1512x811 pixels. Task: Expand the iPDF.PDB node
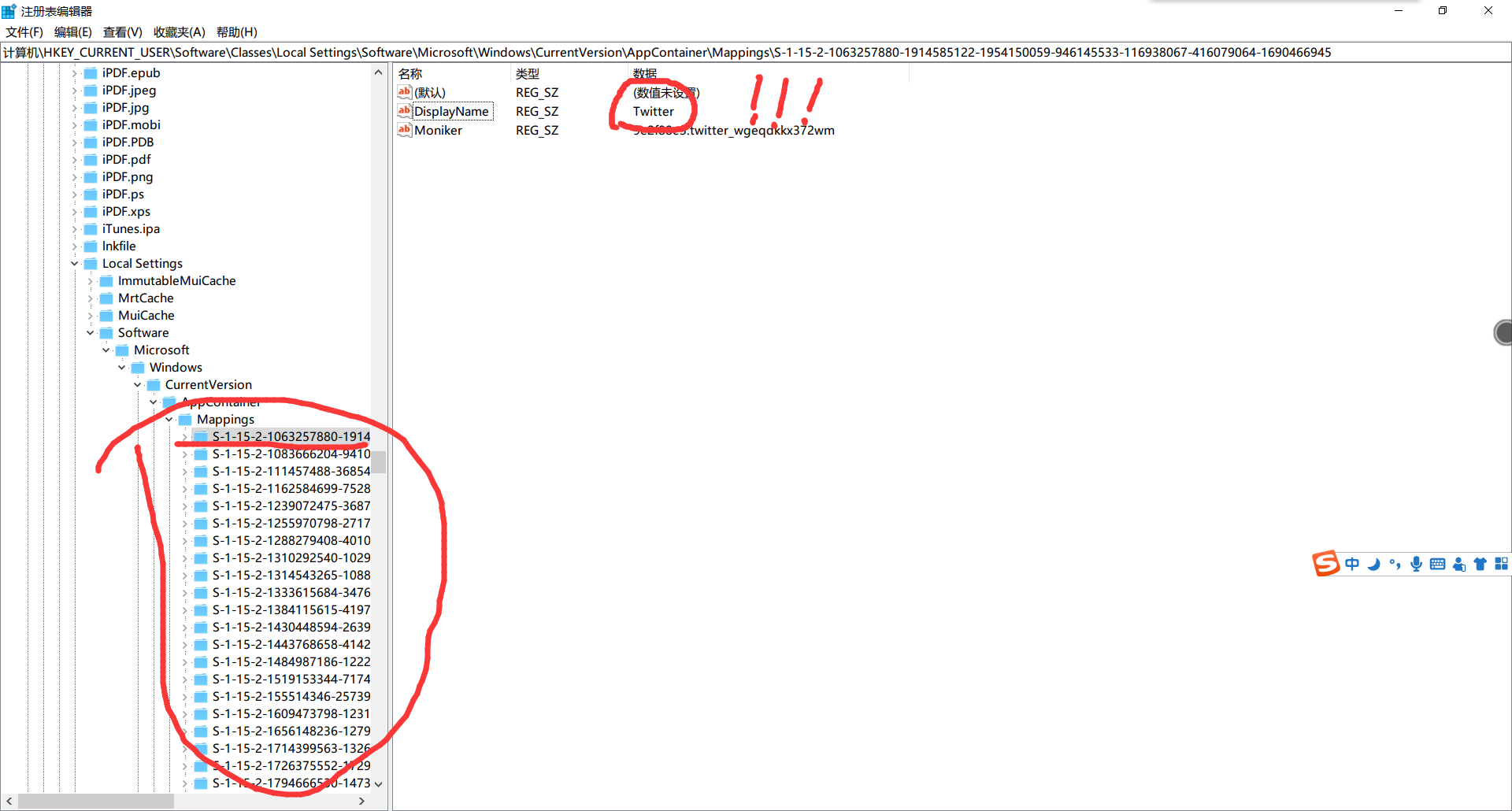[x=75, y=143]
